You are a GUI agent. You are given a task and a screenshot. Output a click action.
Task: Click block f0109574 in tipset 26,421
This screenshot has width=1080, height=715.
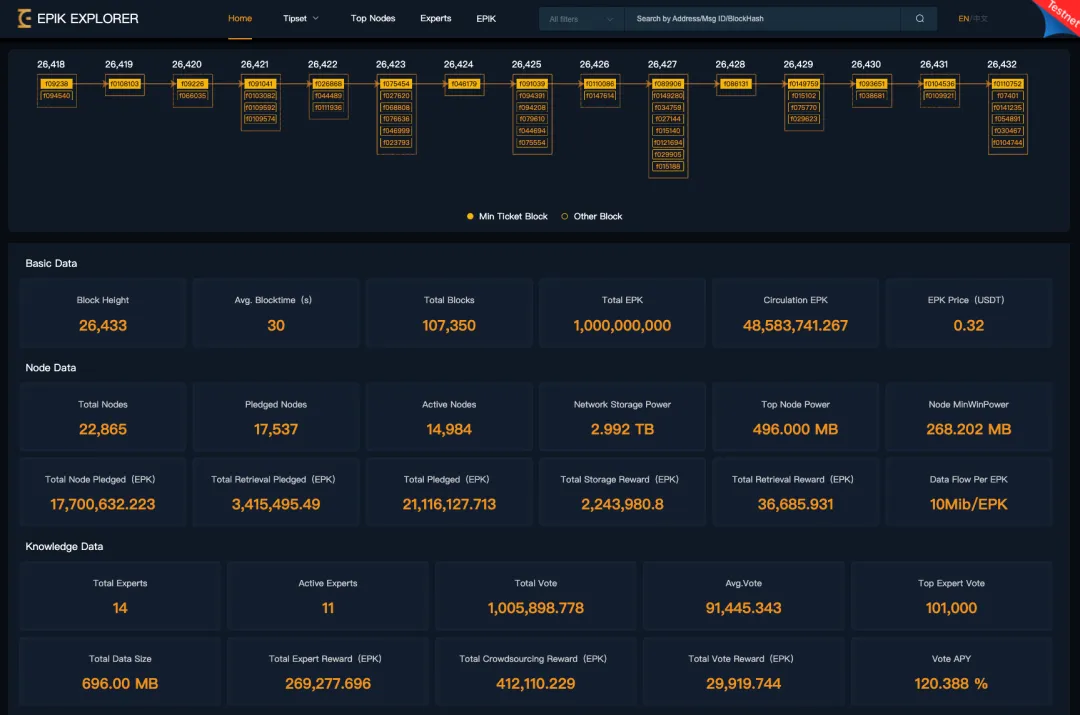(x=260, y=119)
